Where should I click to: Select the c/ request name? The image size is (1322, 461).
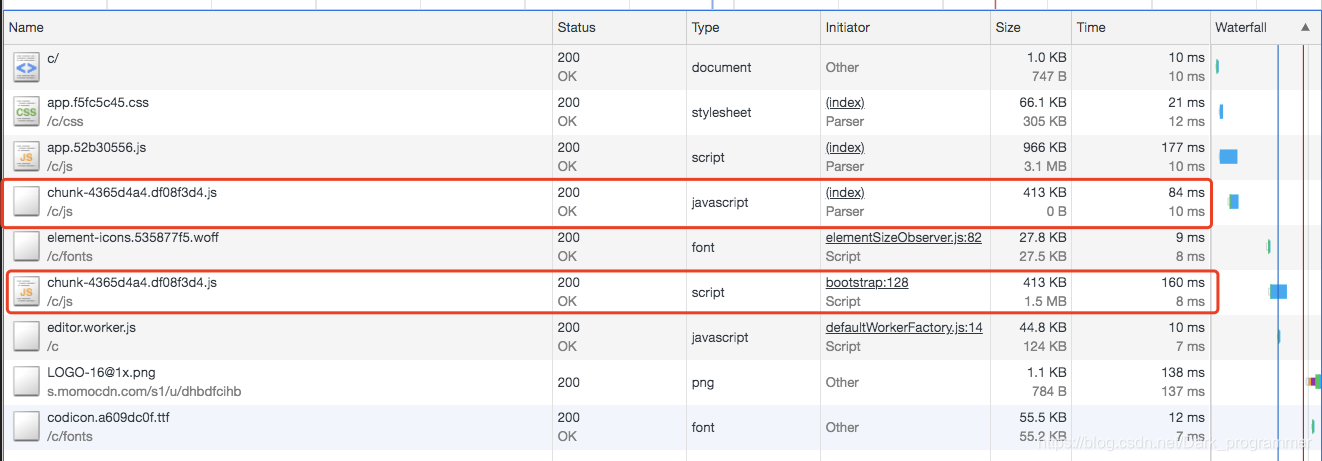53,57
